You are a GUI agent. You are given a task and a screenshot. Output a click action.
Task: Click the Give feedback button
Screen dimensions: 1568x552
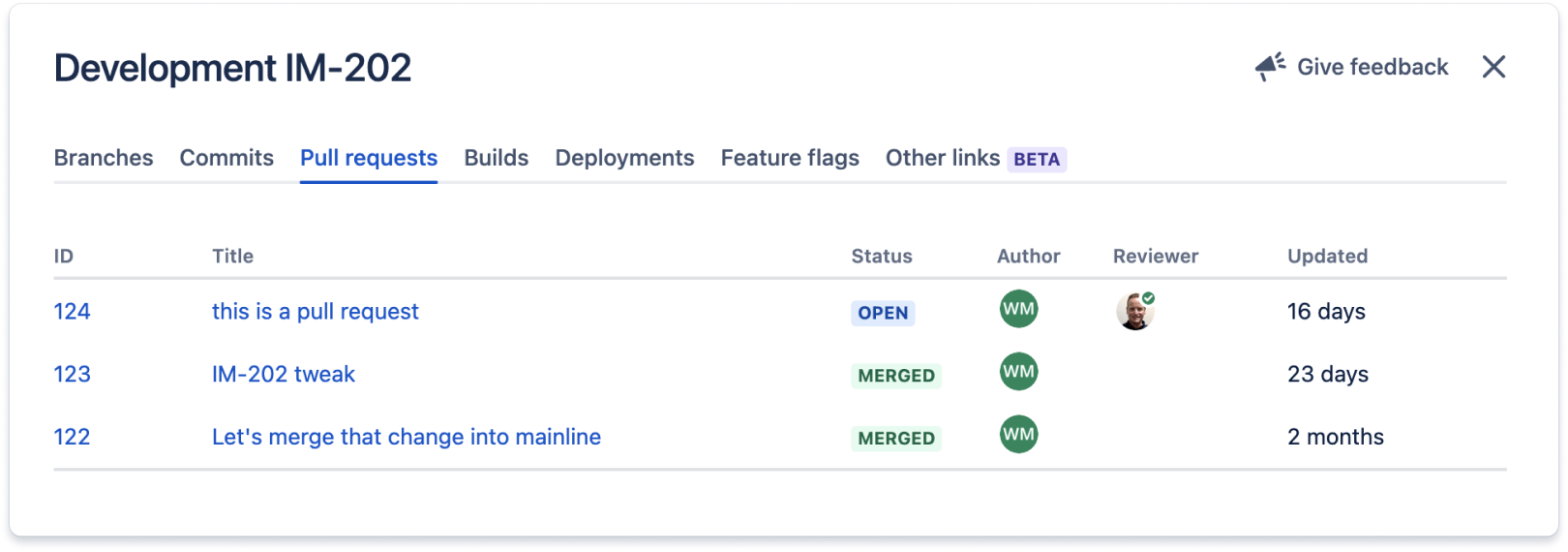point(1372,67)
